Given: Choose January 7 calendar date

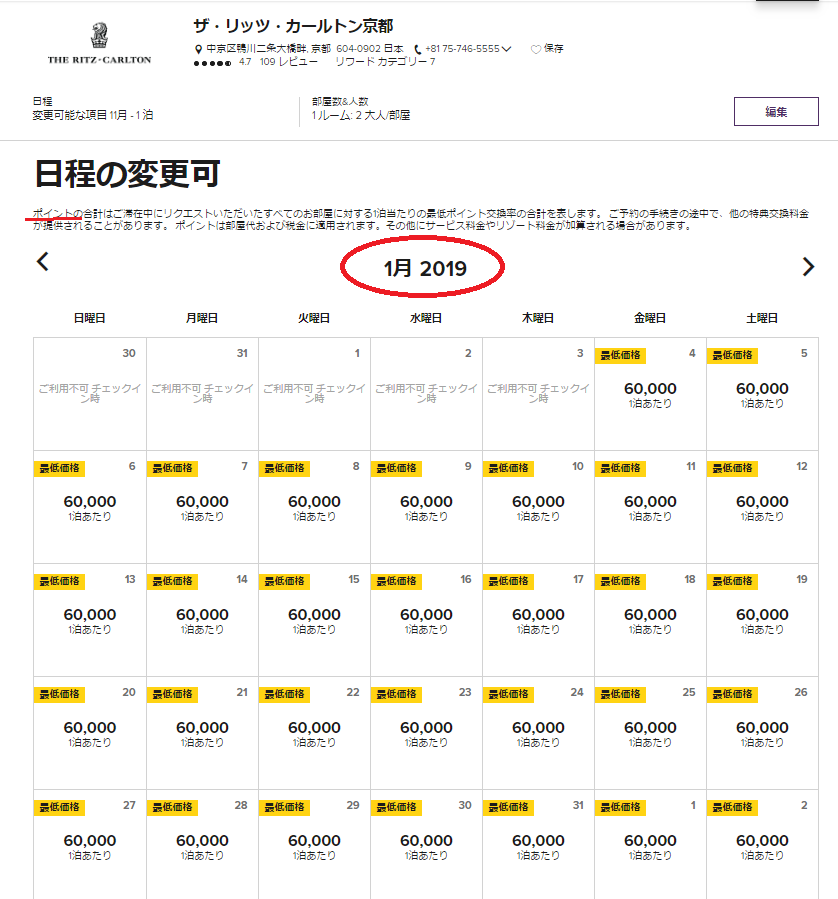Looking at the screenshot, I should coord(202,507).
